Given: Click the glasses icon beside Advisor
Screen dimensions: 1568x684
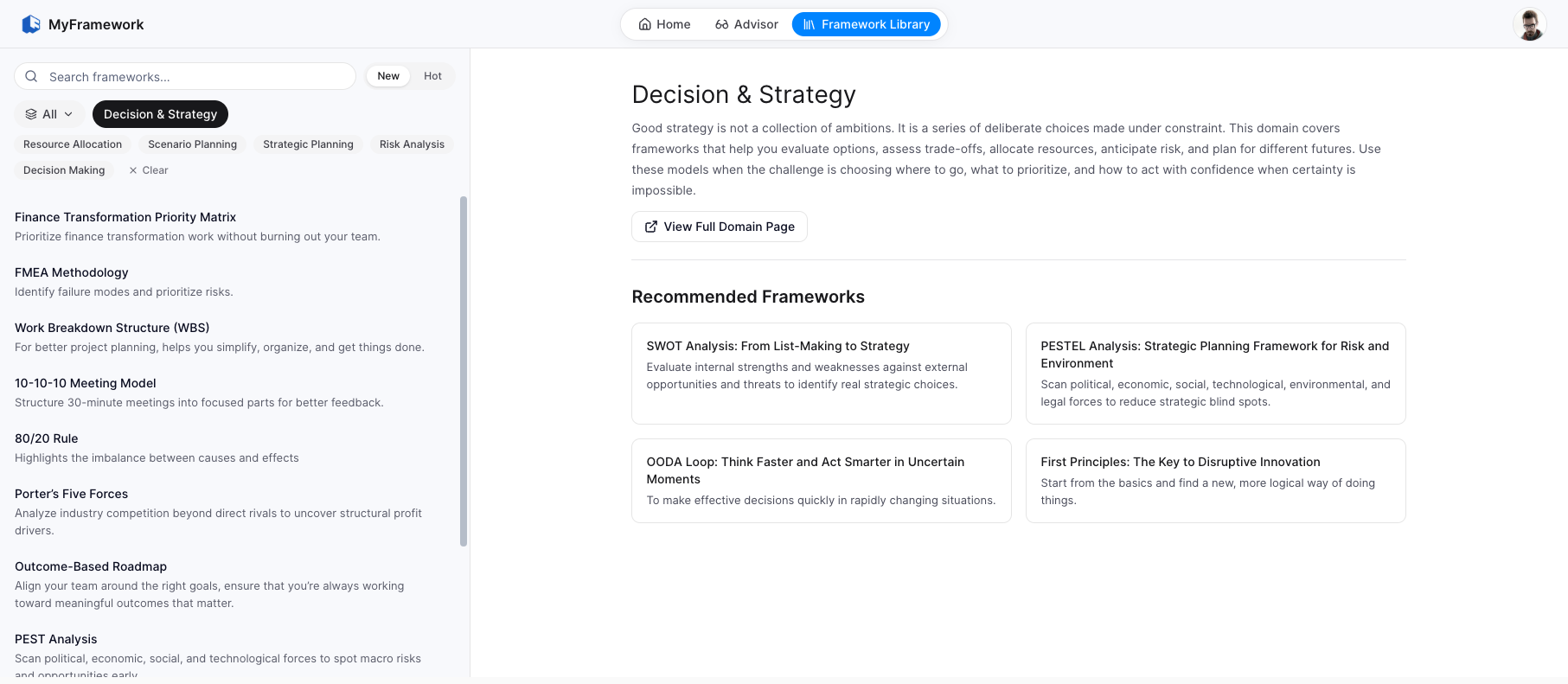Looking at the screenshot, I should click(x=721, y=24).
